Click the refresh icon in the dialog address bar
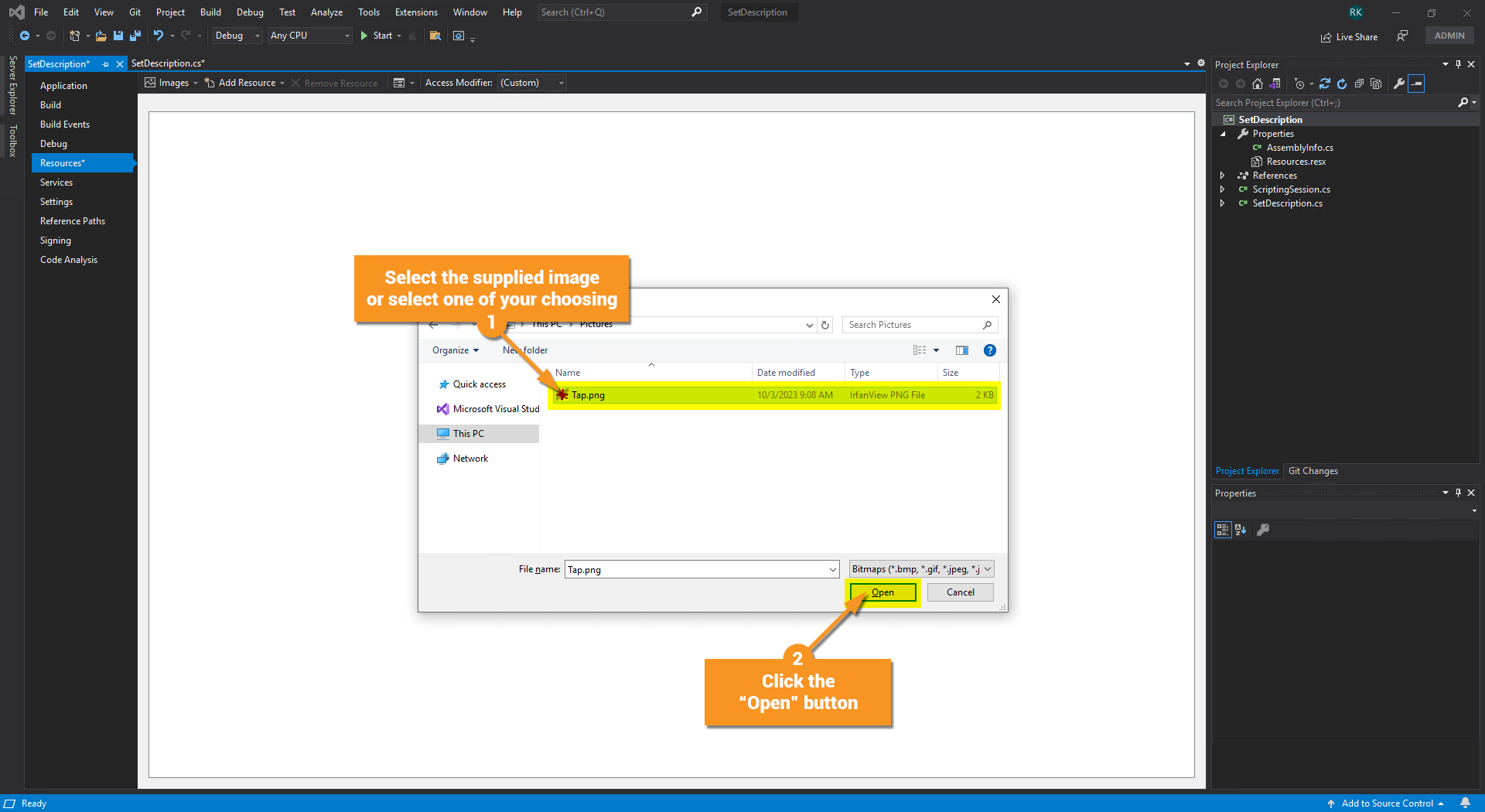This screenshot has width=1485, height=812. 825,325
